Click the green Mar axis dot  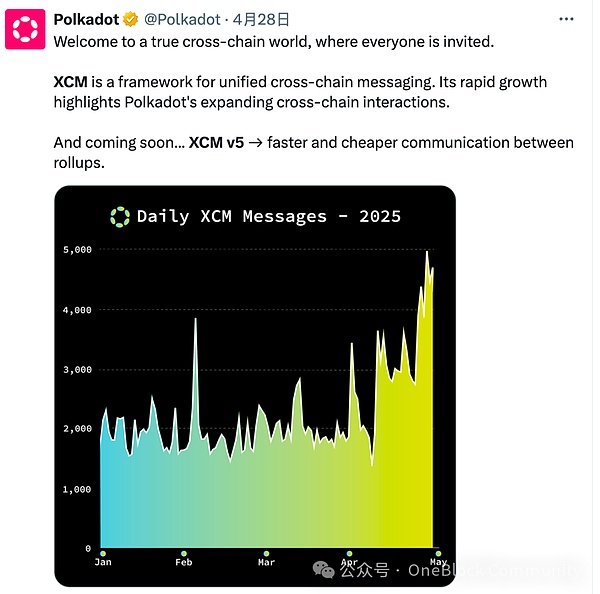click(266, 553)
